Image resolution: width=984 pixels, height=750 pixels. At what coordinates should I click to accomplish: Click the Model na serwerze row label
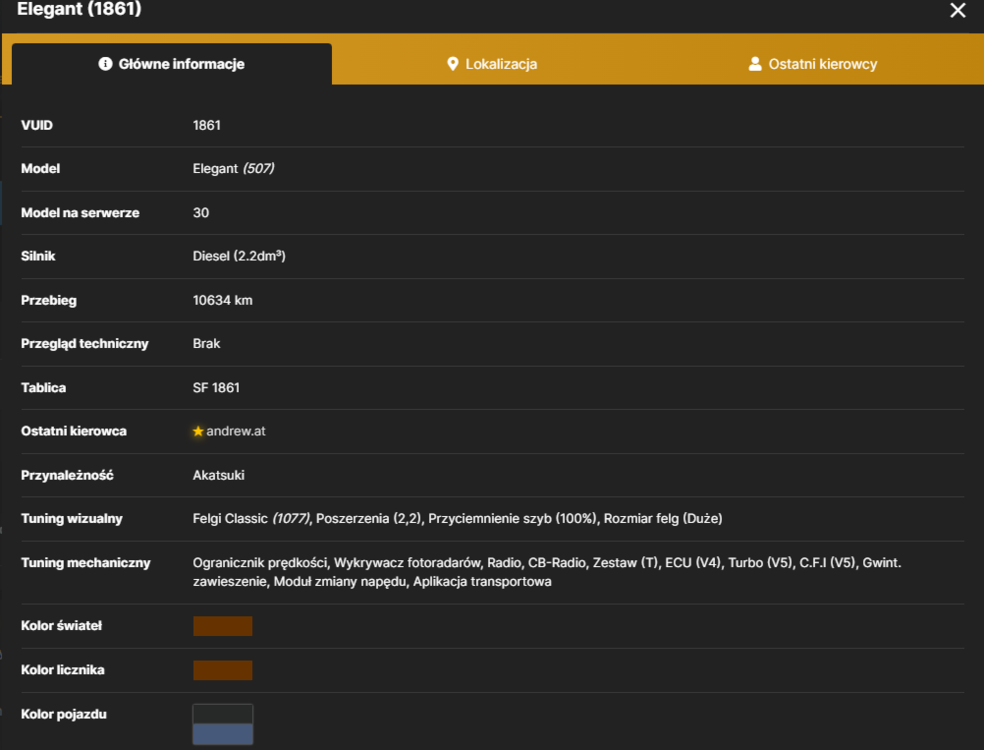80,213
